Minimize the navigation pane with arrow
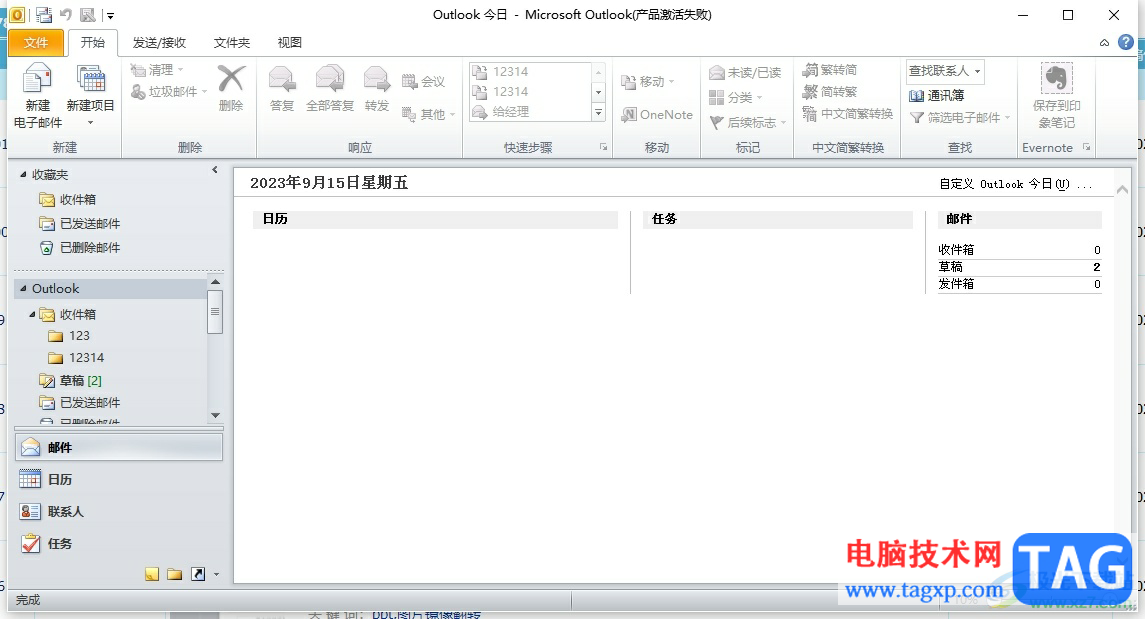 tap(215, 170)
